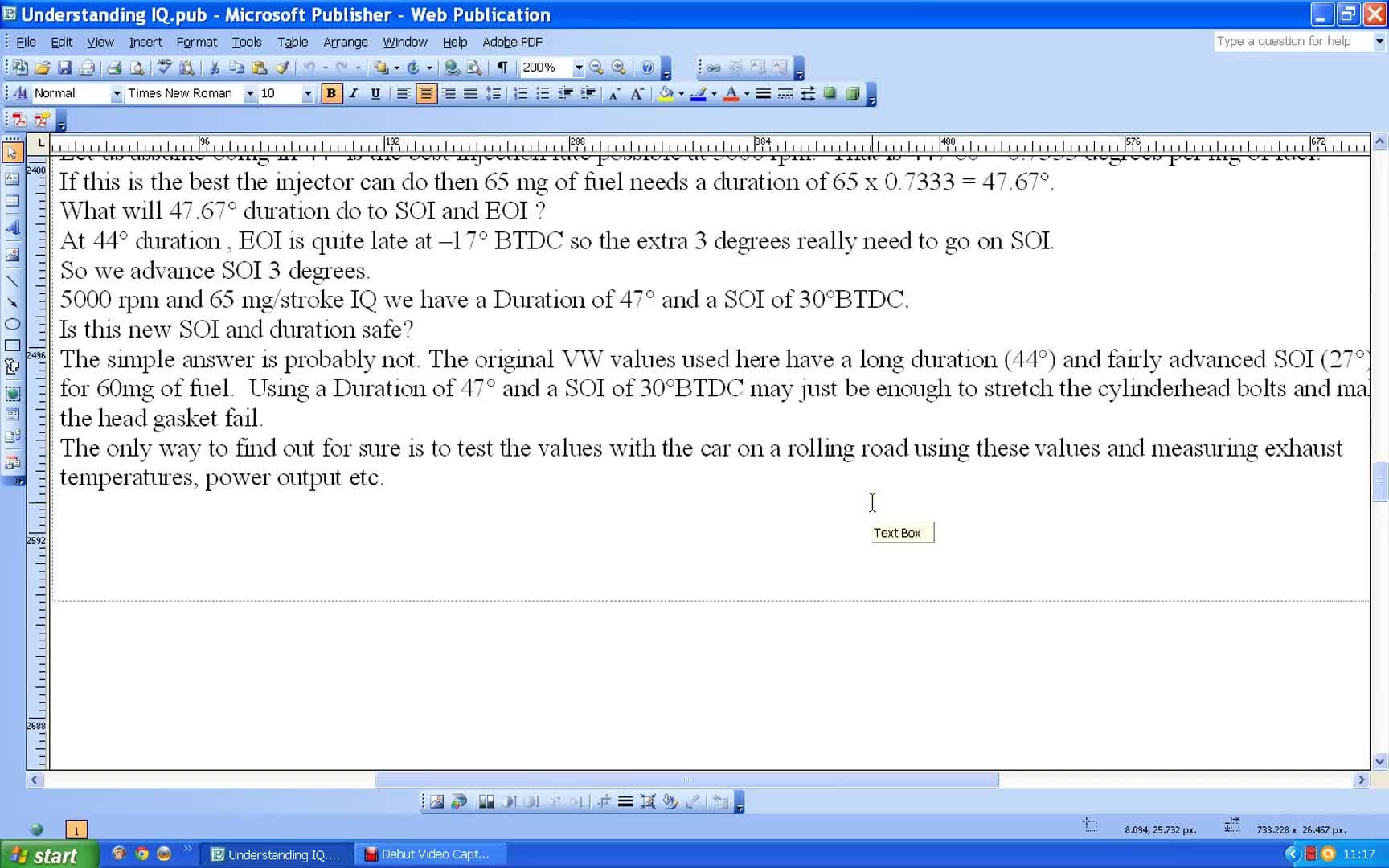Click the font color A swatch
The height and width of the screenshot is (868, 1389).
(731, 94)
